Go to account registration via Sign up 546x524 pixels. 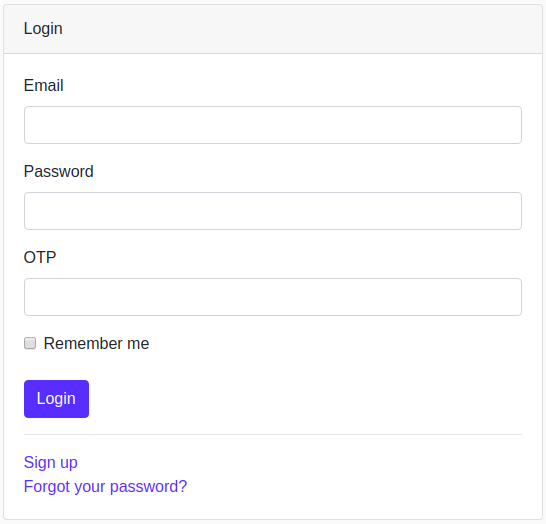(x=50, y=463)
